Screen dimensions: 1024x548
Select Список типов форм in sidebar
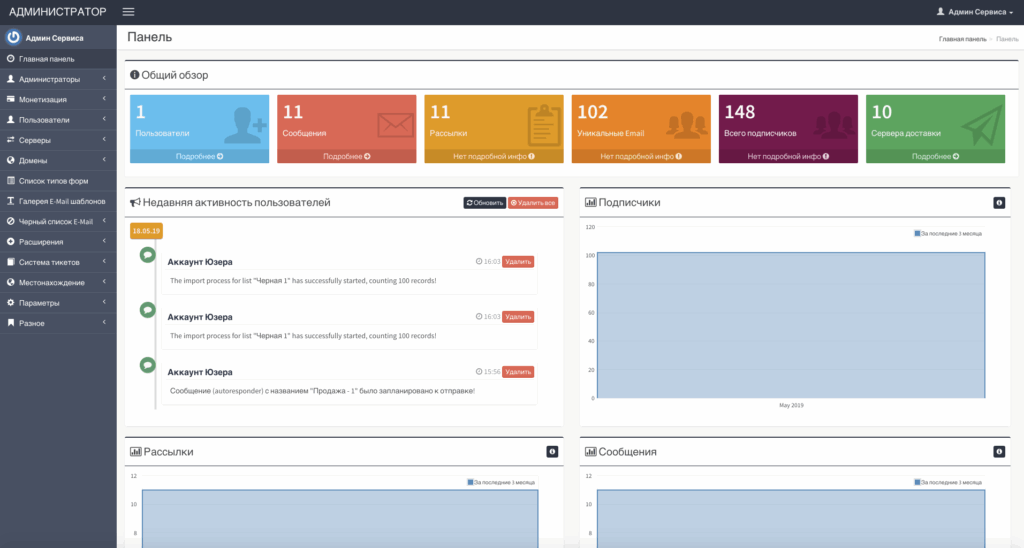tap(54, 181)
